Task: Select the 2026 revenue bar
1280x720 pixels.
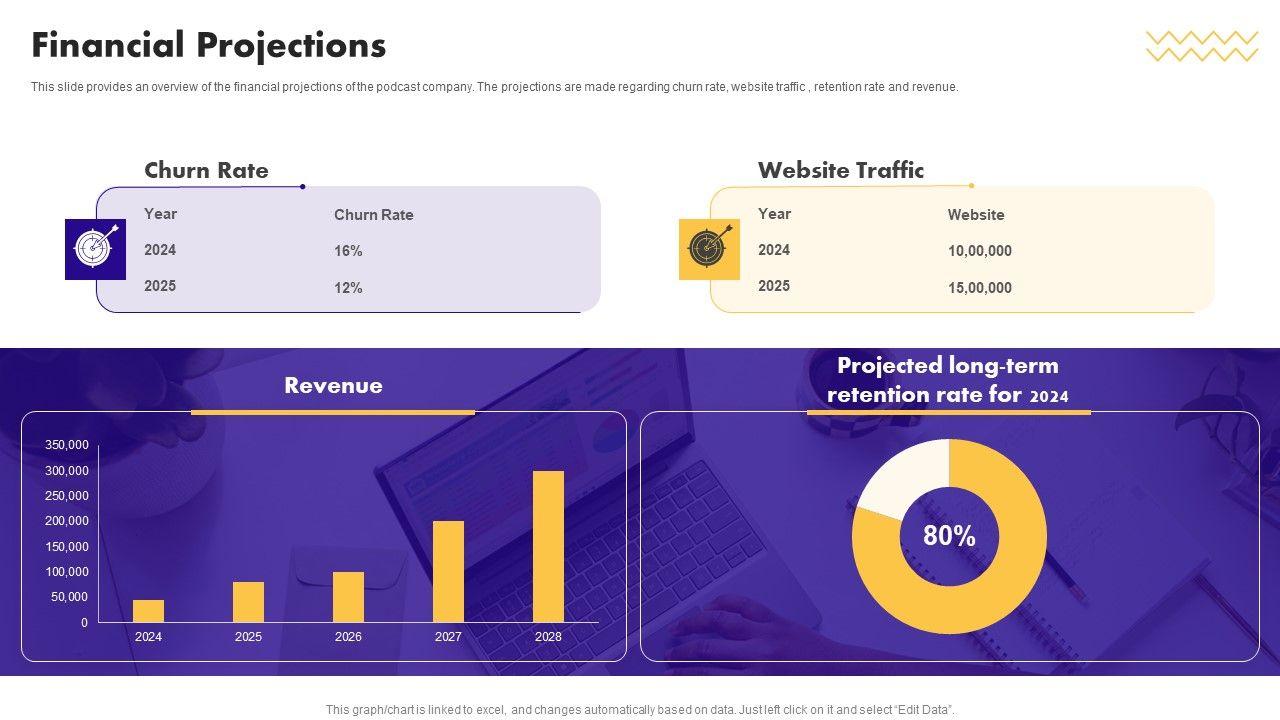Action: click(348, 597)
